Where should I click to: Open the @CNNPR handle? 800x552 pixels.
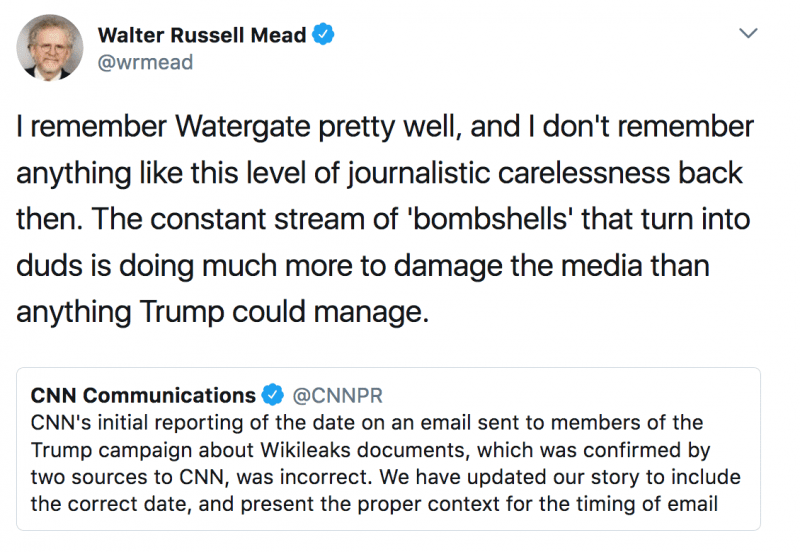(x=339, y=394)
